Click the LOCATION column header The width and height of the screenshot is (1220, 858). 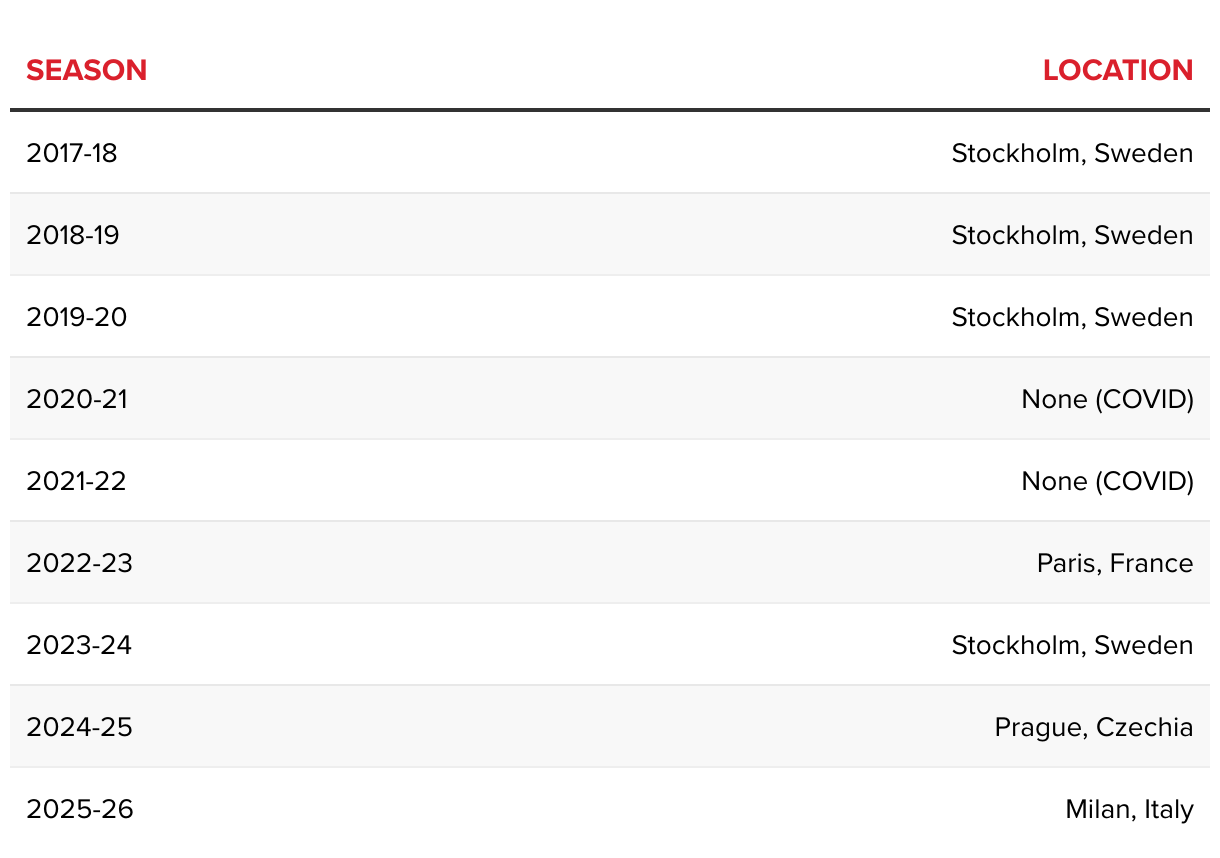tap(1118, 70)
